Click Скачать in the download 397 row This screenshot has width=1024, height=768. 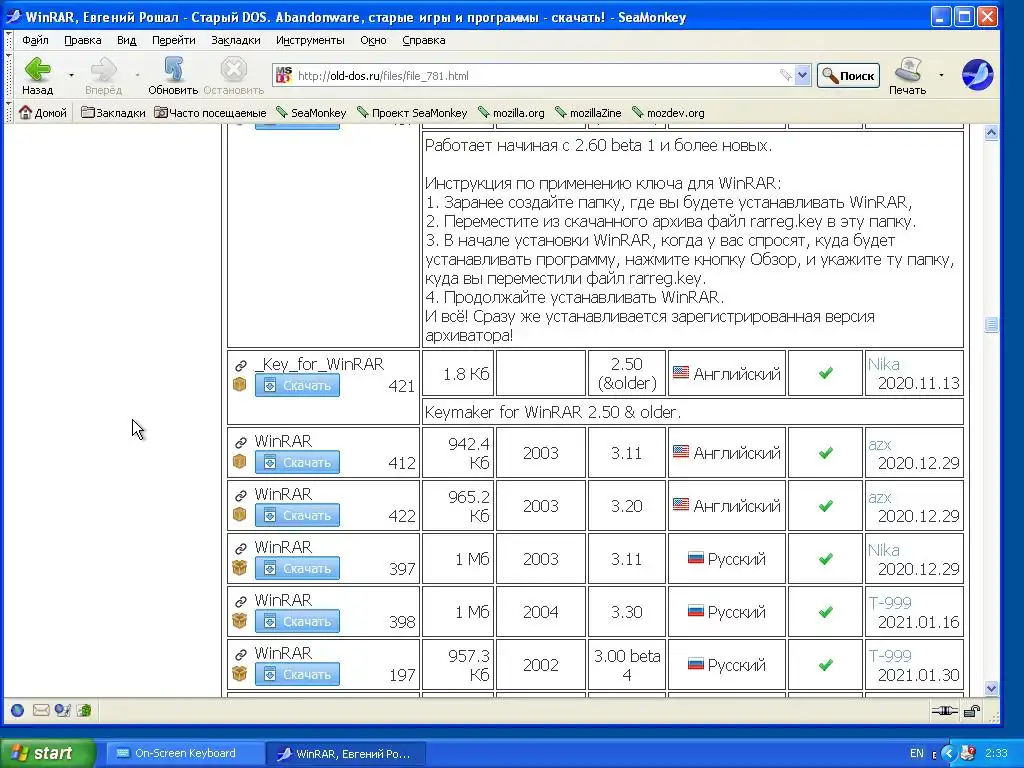(x=297, y=568)
